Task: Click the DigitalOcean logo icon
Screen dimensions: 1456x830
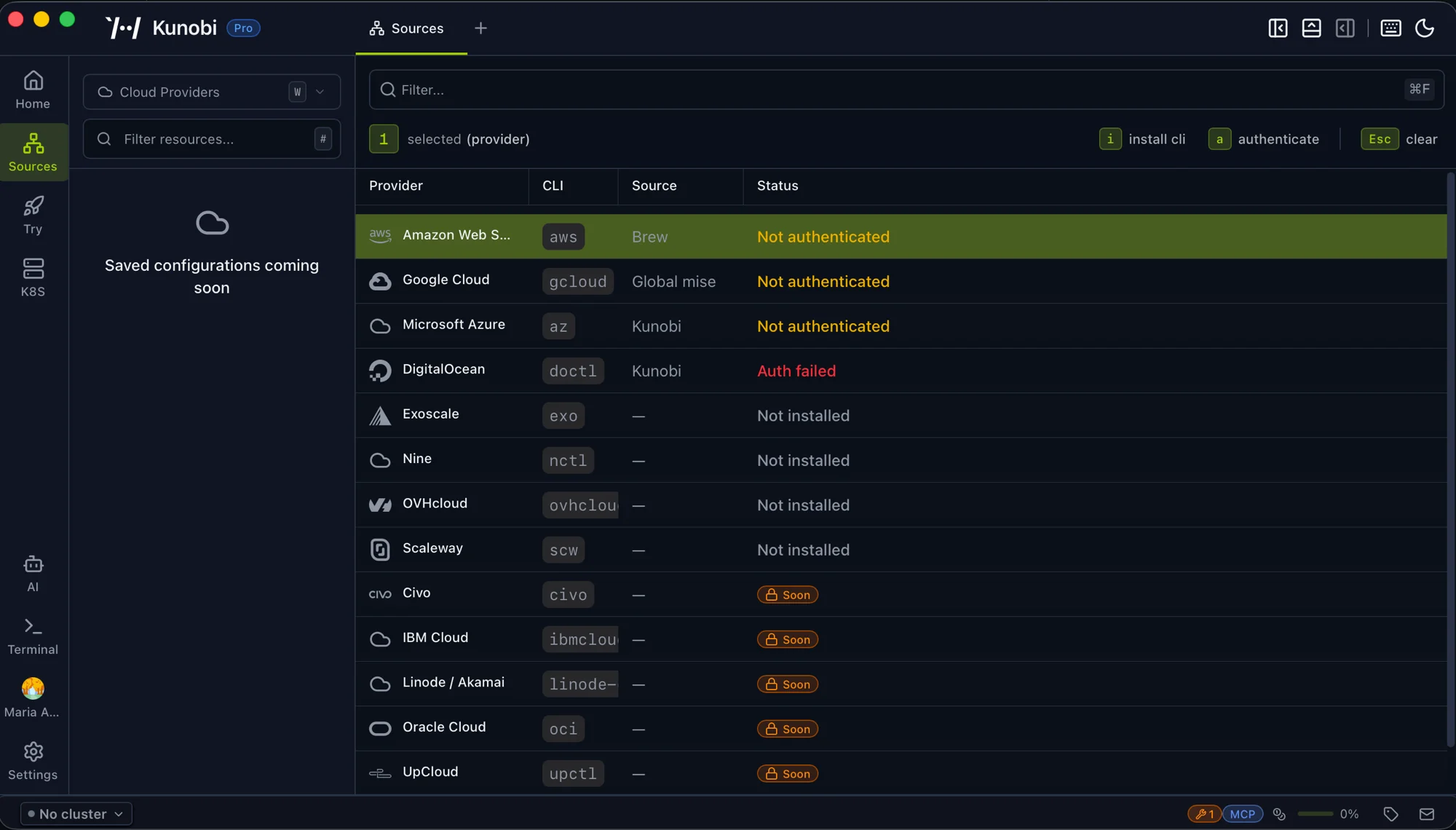Action: pyautogui.click(x=380, y=371)
